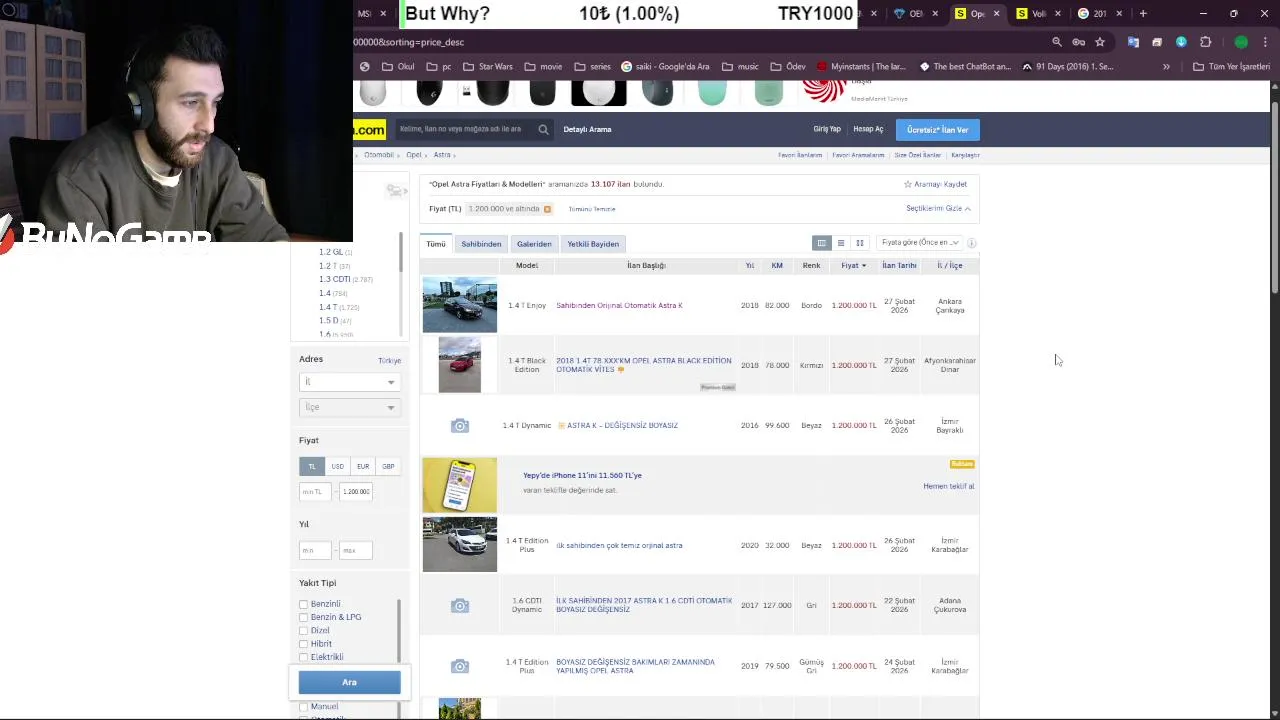Image resolution: width=1280 pixels, height=720 pixels.
Task: Open the İl province dropdown
Action: [349, 382]
